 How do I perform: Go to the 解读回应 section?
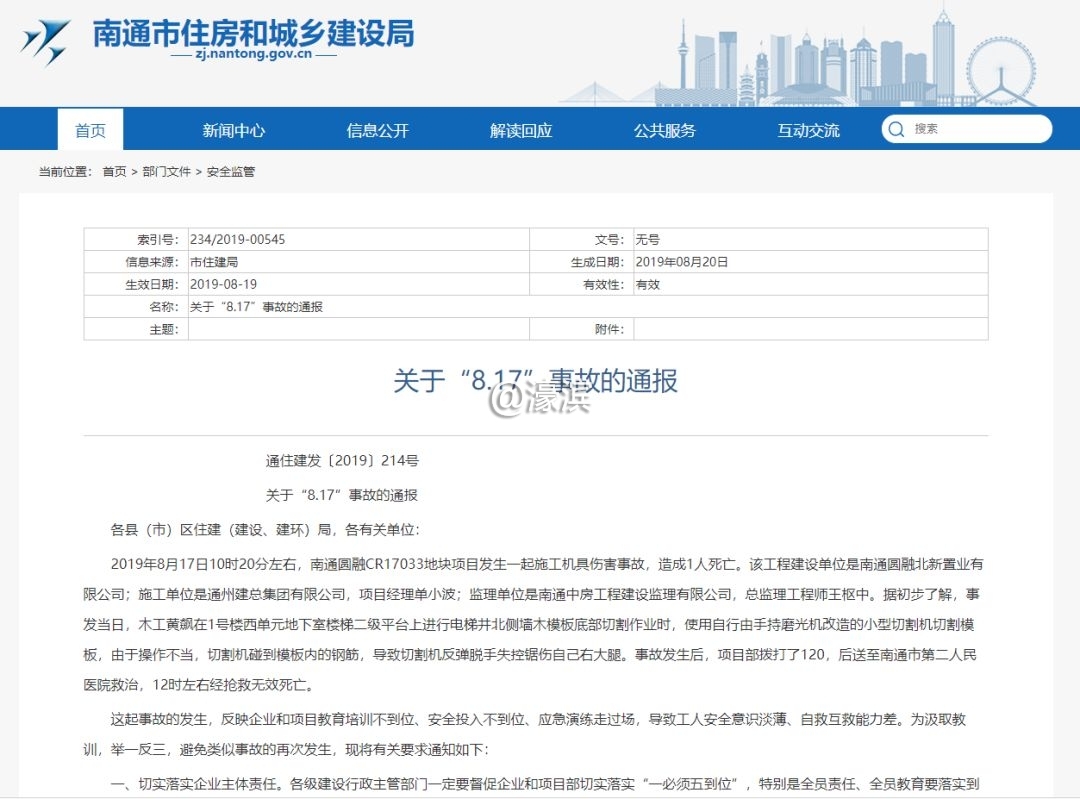521,130
